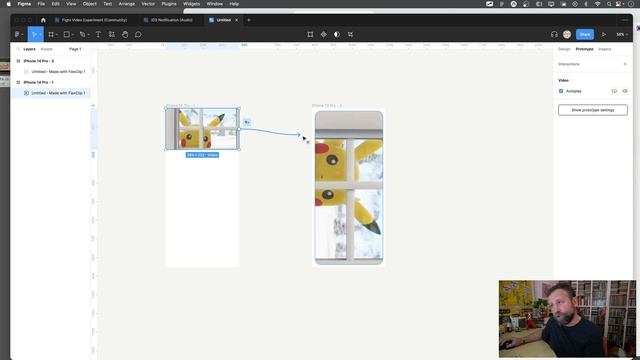Open the Widgets menu
Image resolution: width=640 pixels, height=360 pixels.
point(191,4)
